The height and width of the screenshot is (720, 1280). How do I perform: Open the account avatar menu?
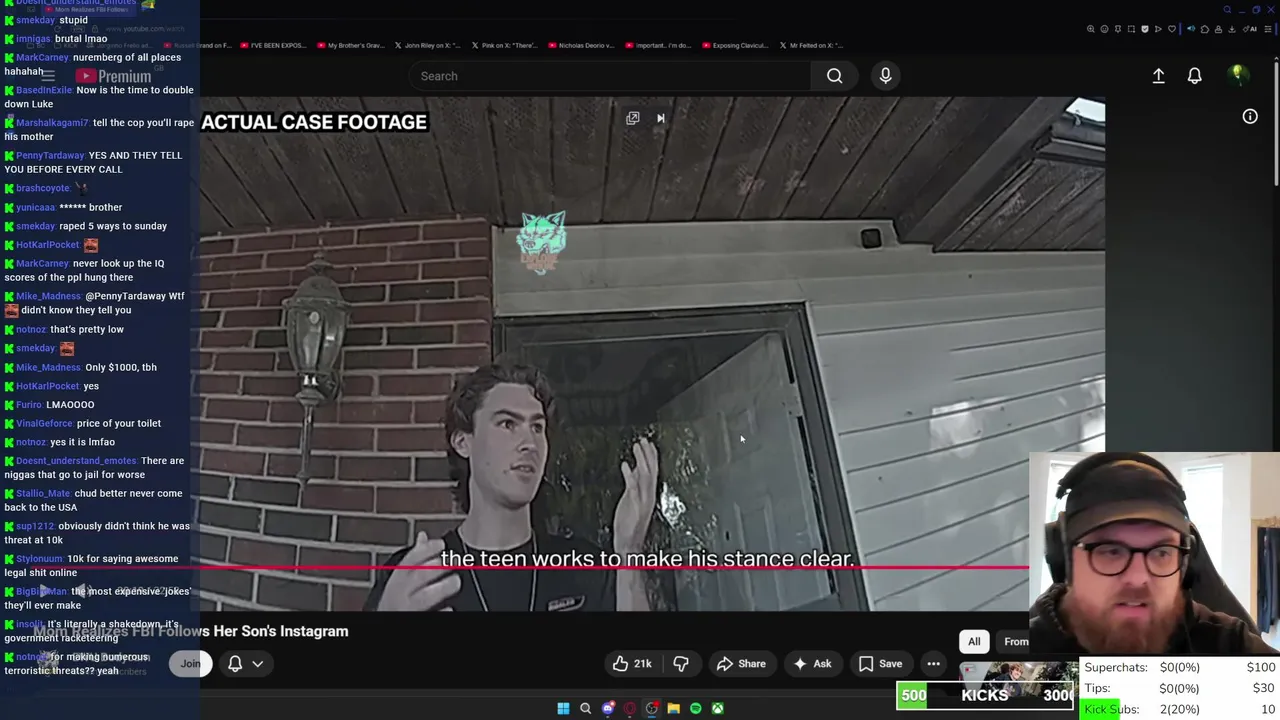(1238, 76)
